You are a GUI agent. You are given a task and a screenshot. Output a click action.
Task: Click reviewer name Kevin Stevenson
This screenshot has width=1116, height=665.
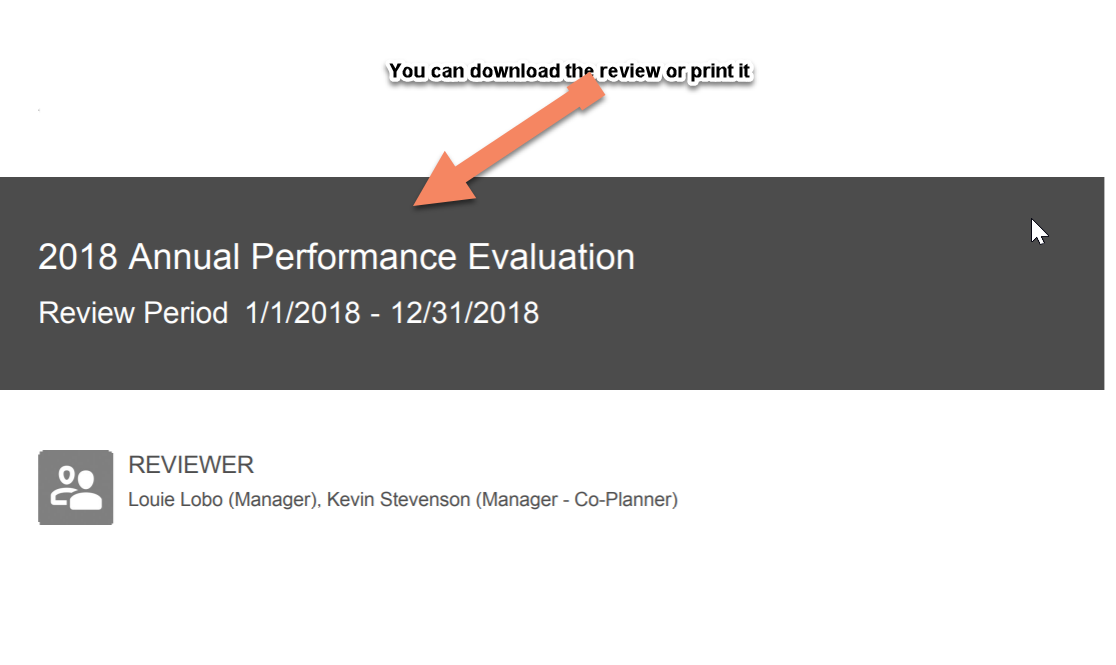click(398, 500)
